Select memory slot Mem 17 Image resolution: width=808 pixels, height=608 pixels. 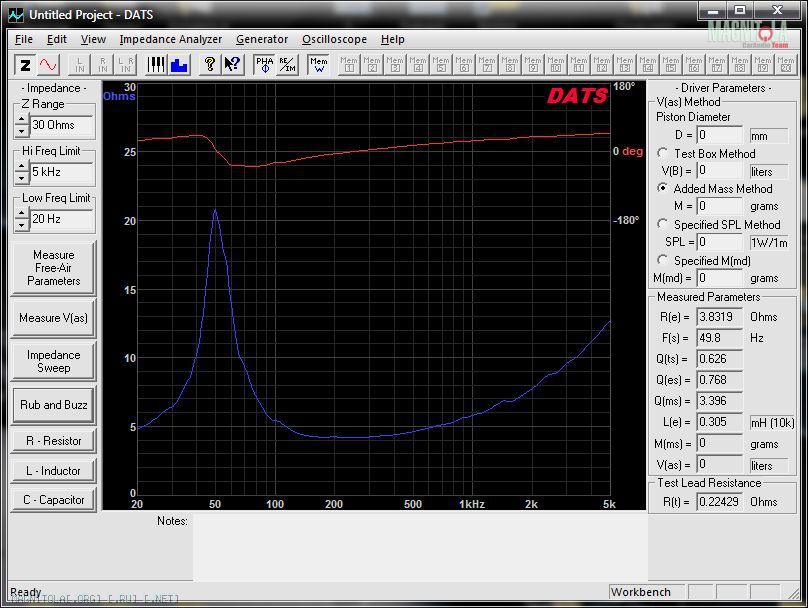[x=717, y=65]
